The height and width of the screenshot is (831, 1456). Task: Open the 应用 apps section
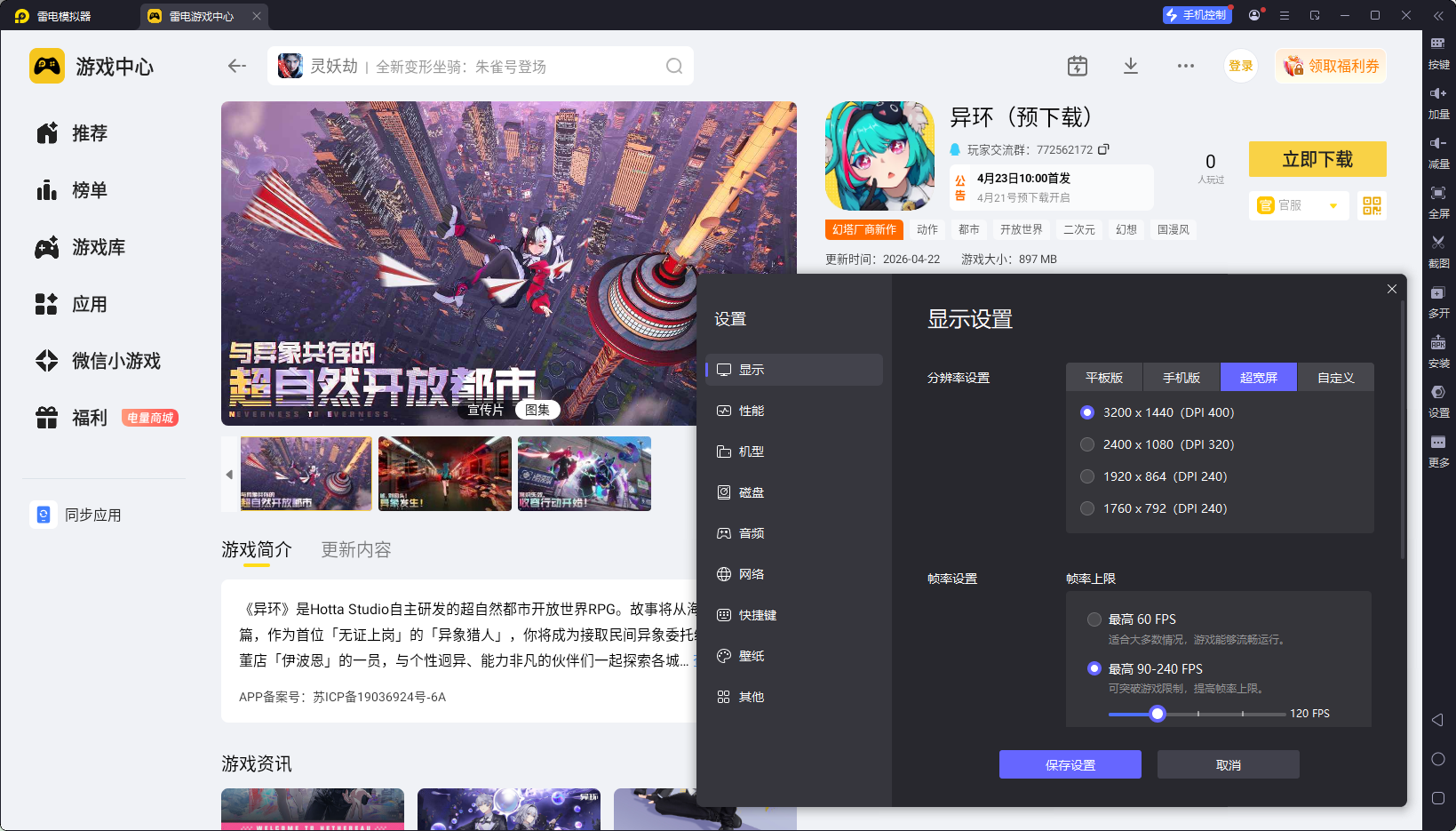[x=71, y=304]
